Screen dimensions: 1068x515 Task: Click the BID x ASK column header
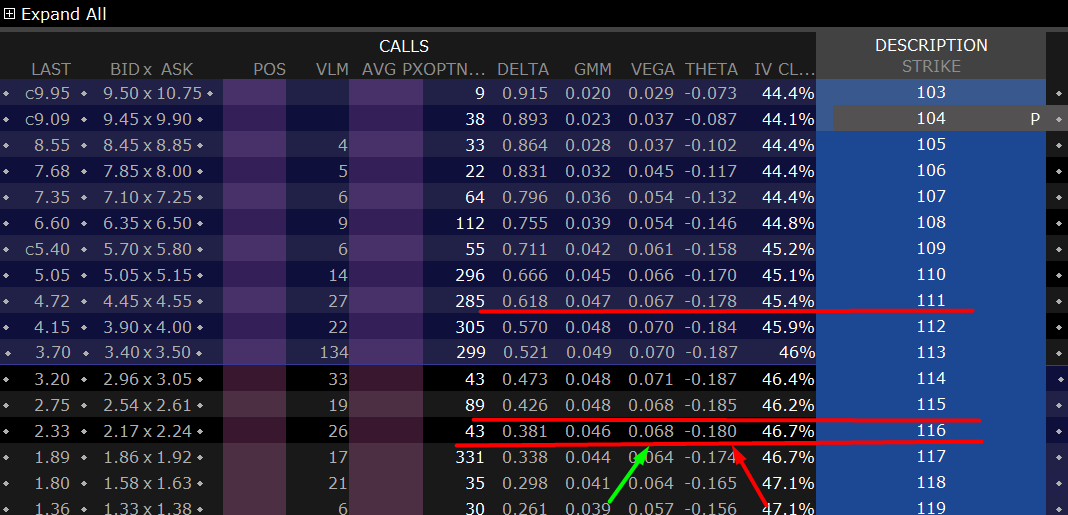151,69
